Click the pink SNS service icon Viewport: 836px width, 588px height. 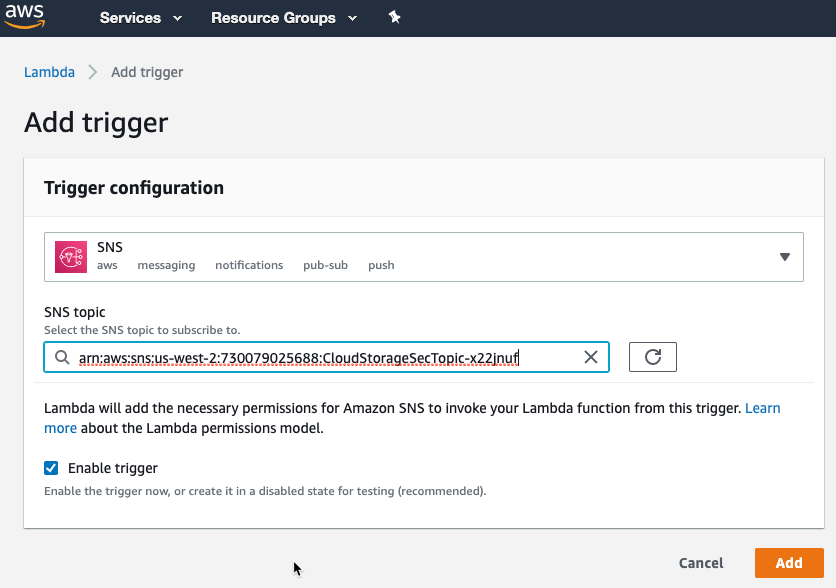pyautogui.click(x=71, y=257)
